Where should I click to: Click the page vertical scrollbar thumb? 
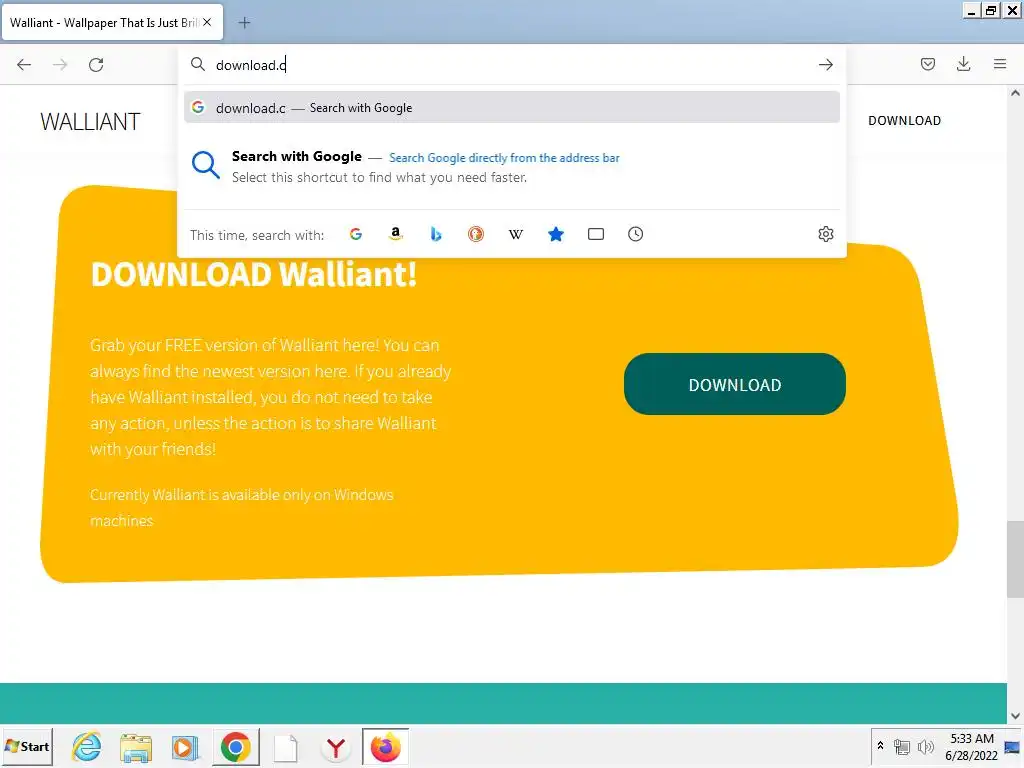coord(1015,559)
